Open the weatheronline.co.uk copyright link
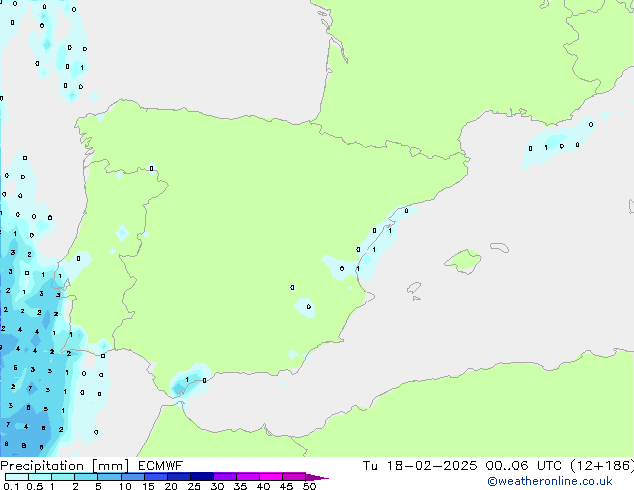Screen dimensions: 634x490 click(550, 481)
